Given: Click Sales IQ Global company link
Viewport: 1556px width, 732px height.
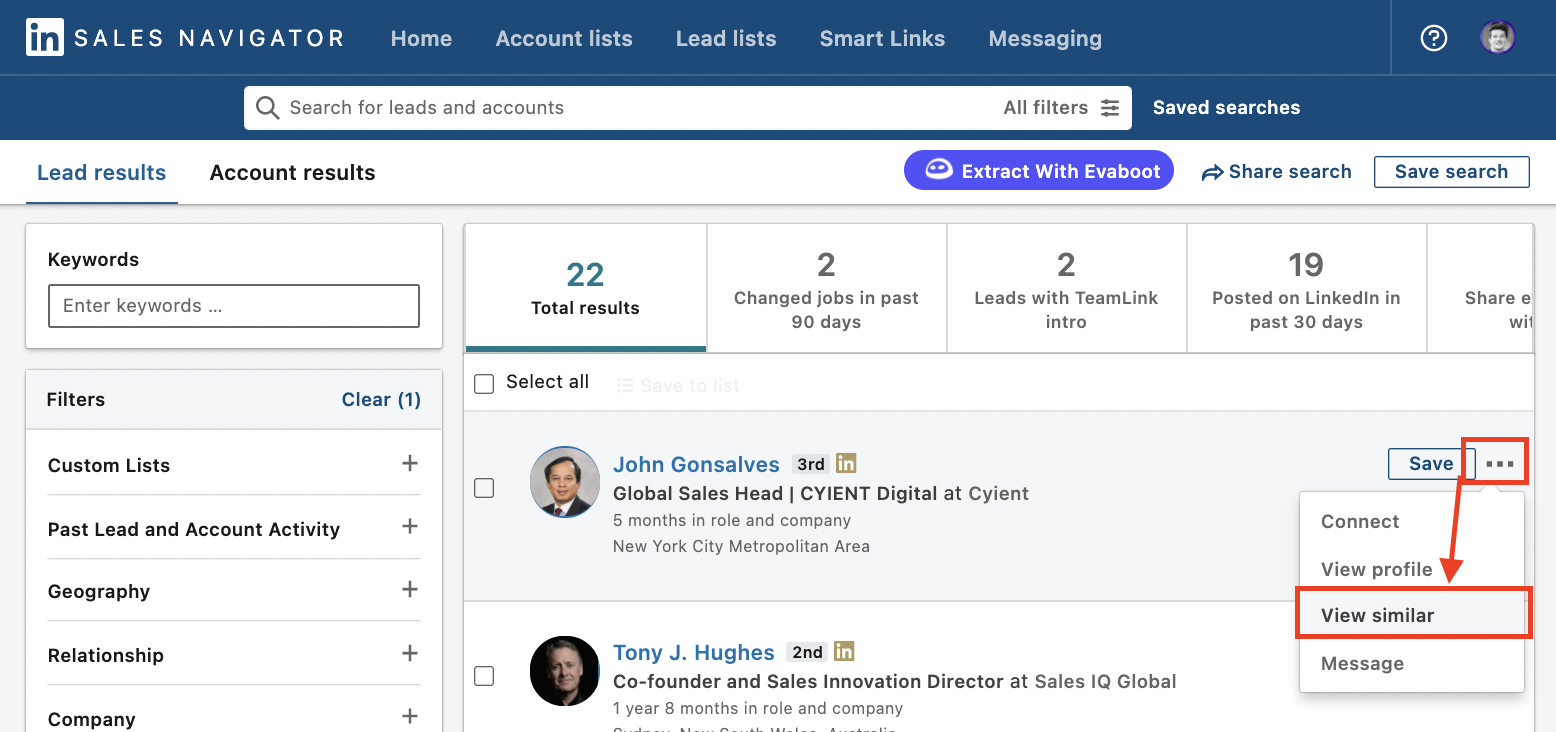Looking at the screenshot, I should [x=1105, y=682].
